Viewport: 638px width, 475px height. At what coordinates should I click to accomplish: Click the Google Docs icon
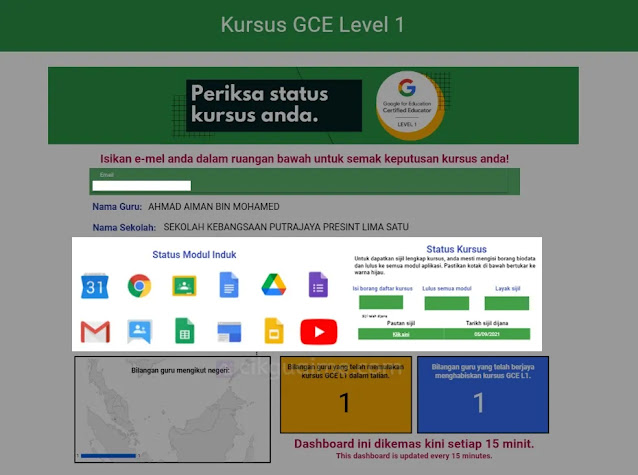click(x=229, y=286)
